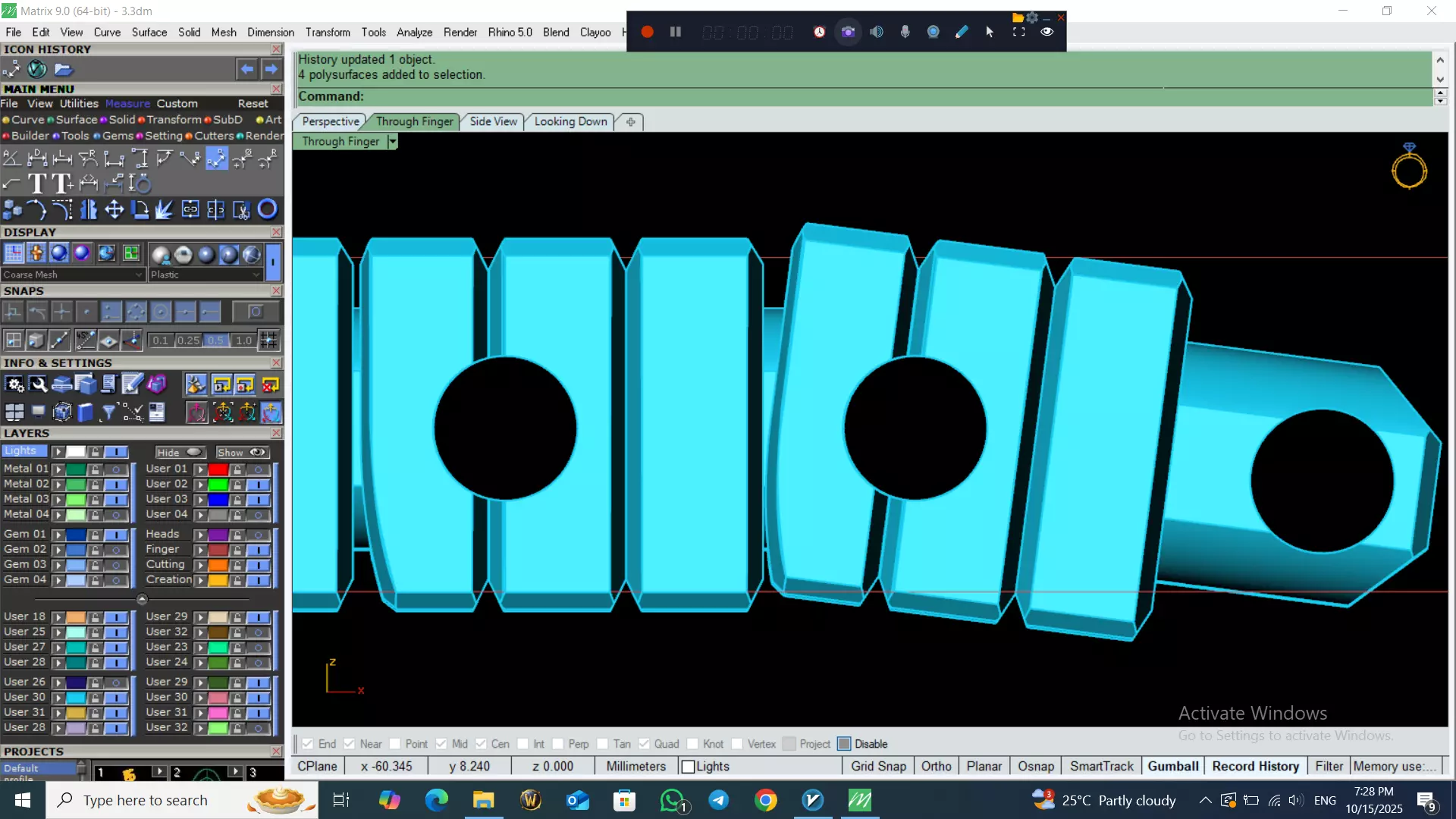This screenshot has width=1456, height=819.
Task: Expand the Through Finger viewport menu arrow
Action: 392,141
